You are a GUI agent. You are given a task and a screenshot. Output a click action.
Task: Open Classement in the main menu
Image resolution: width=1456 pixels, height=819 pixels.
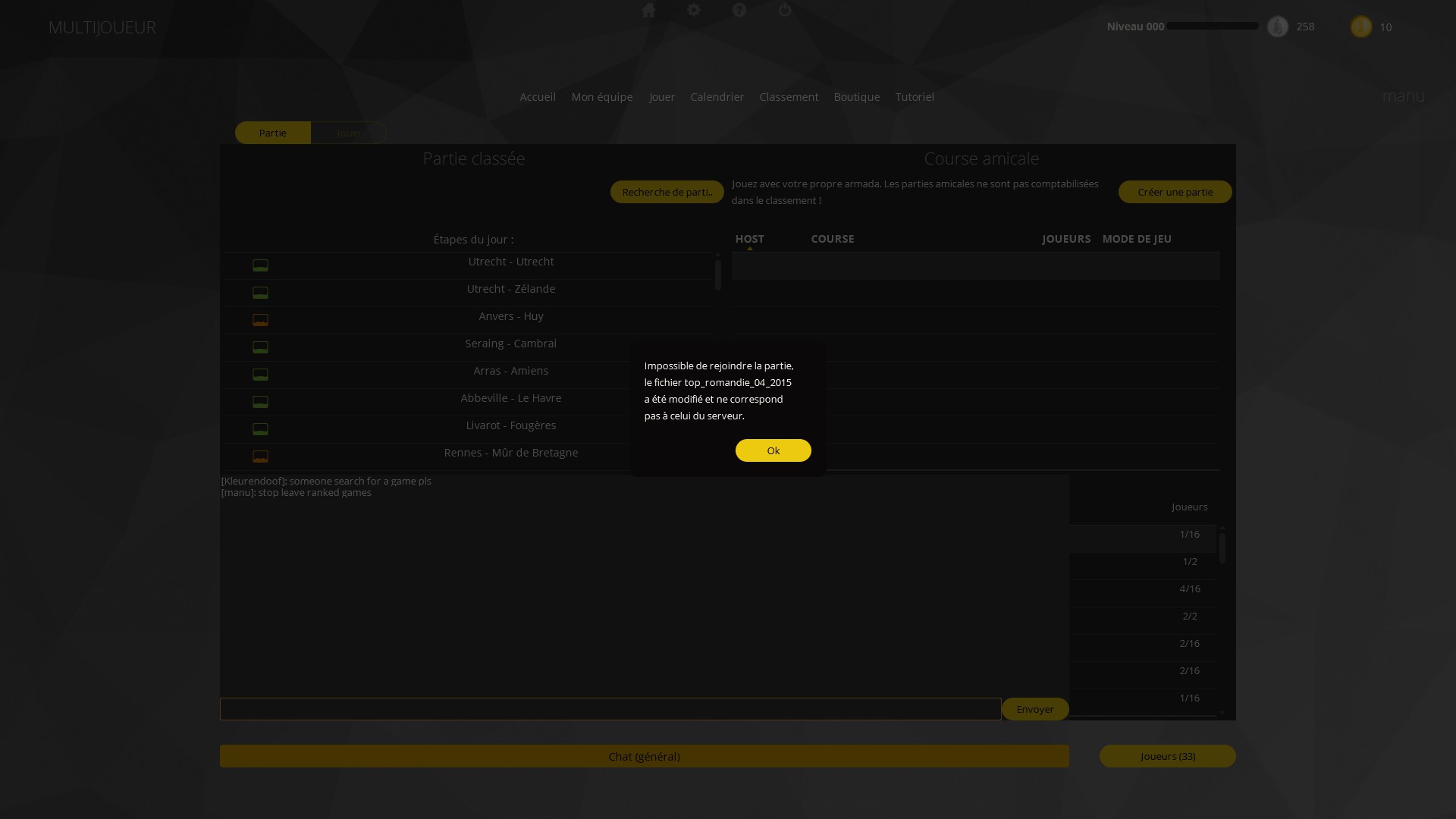click(789, 97)
